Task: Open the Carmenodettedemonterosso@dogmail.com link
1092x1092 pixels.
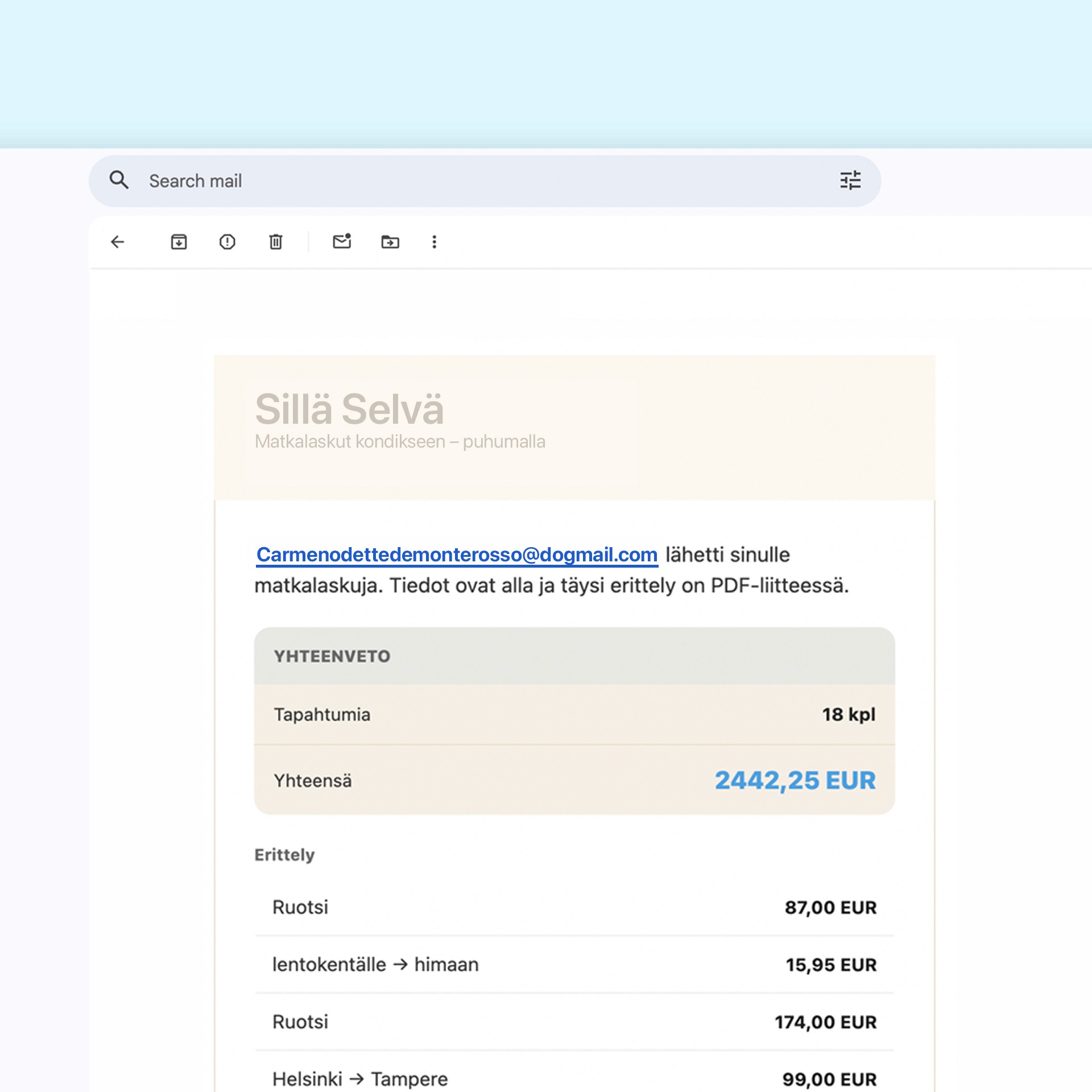Action: 457,555
